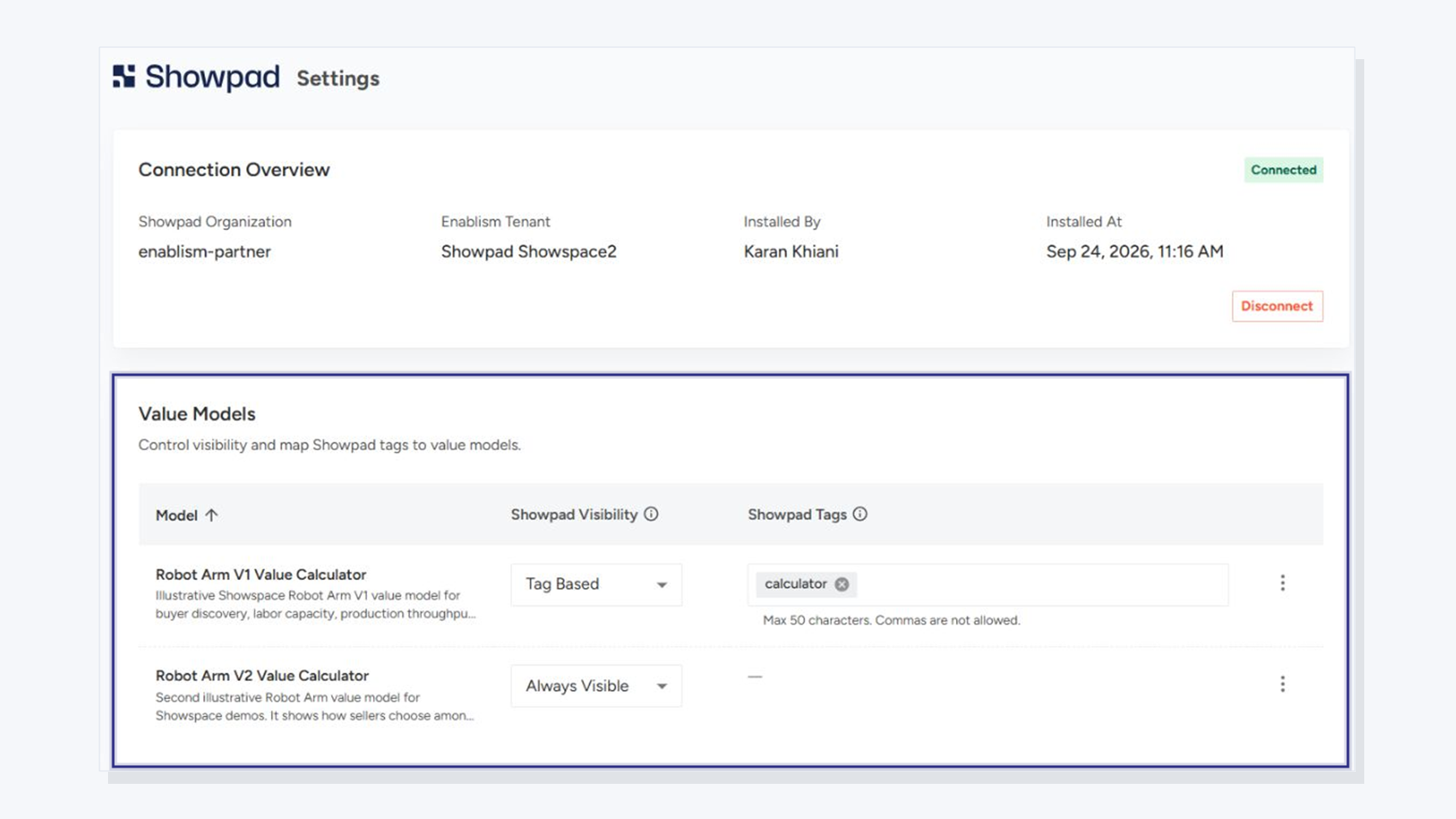1456x819 pixels.
Task: Open more options for Robot Arm V1
Action: [1283, 583]
